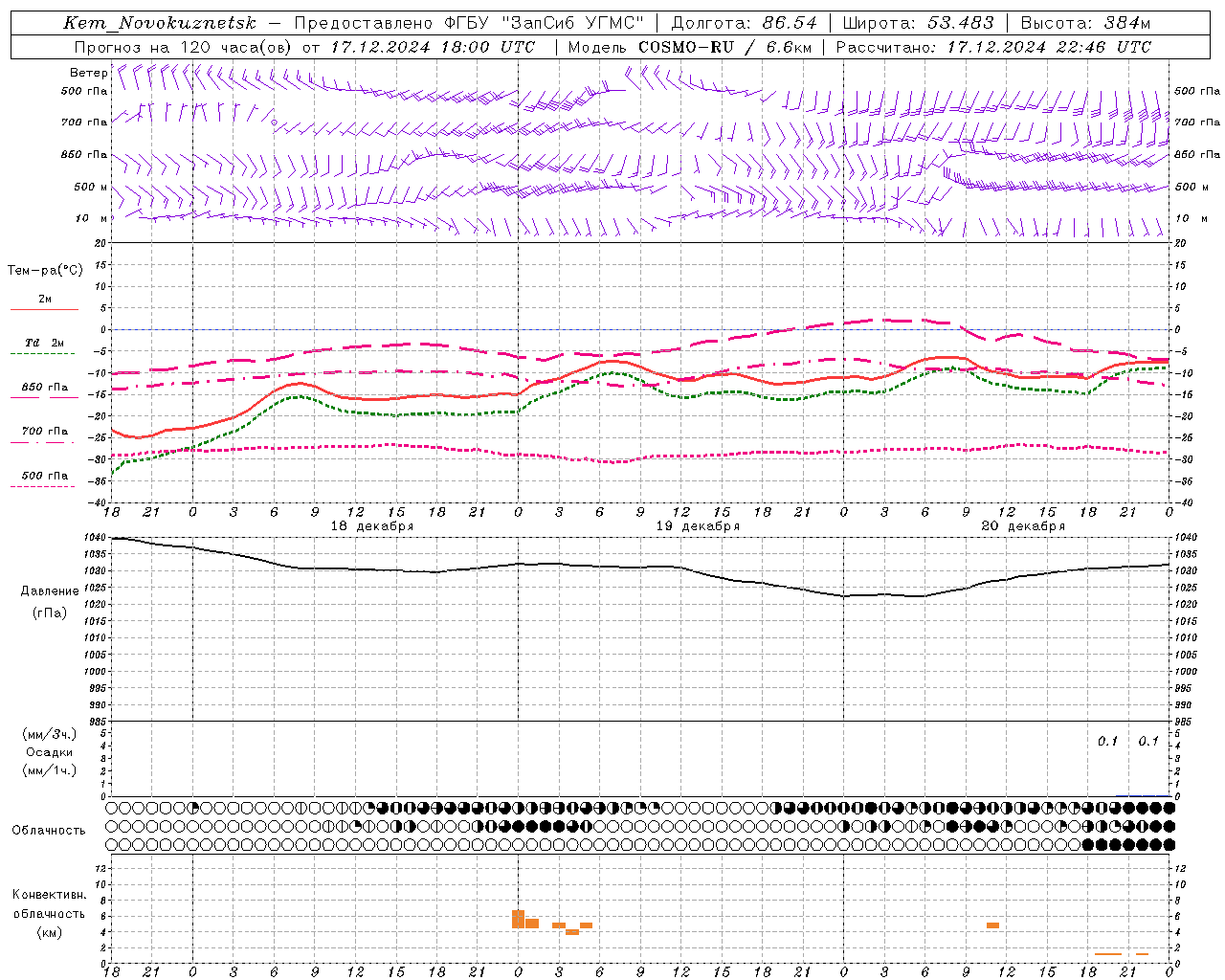Click the elevation label Высота: 384м
Viewport: 1225px width, 980px height.
(x=1085, y=23)
